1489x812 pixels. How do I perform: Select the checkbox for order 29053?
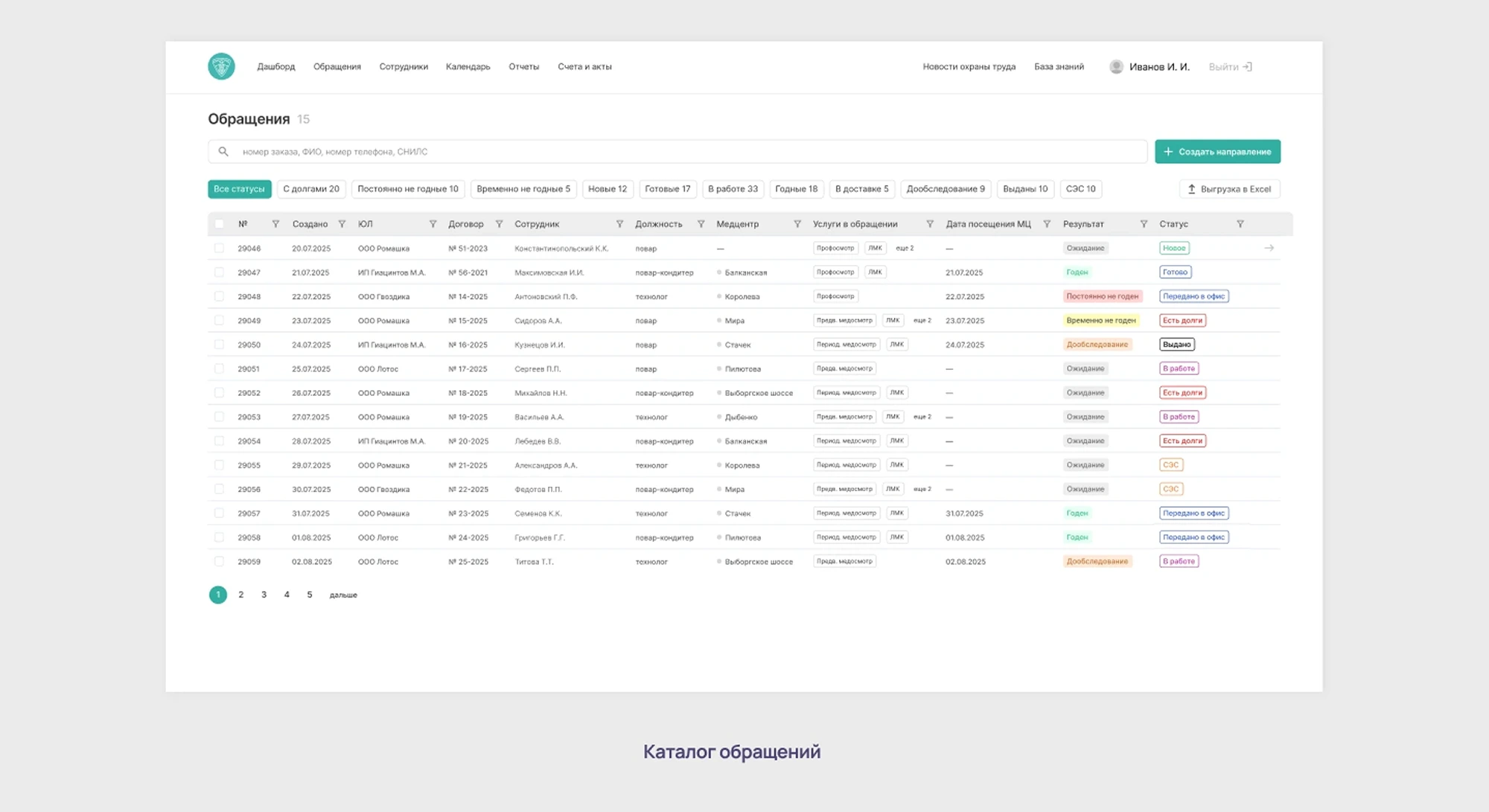tap(219, 417)
